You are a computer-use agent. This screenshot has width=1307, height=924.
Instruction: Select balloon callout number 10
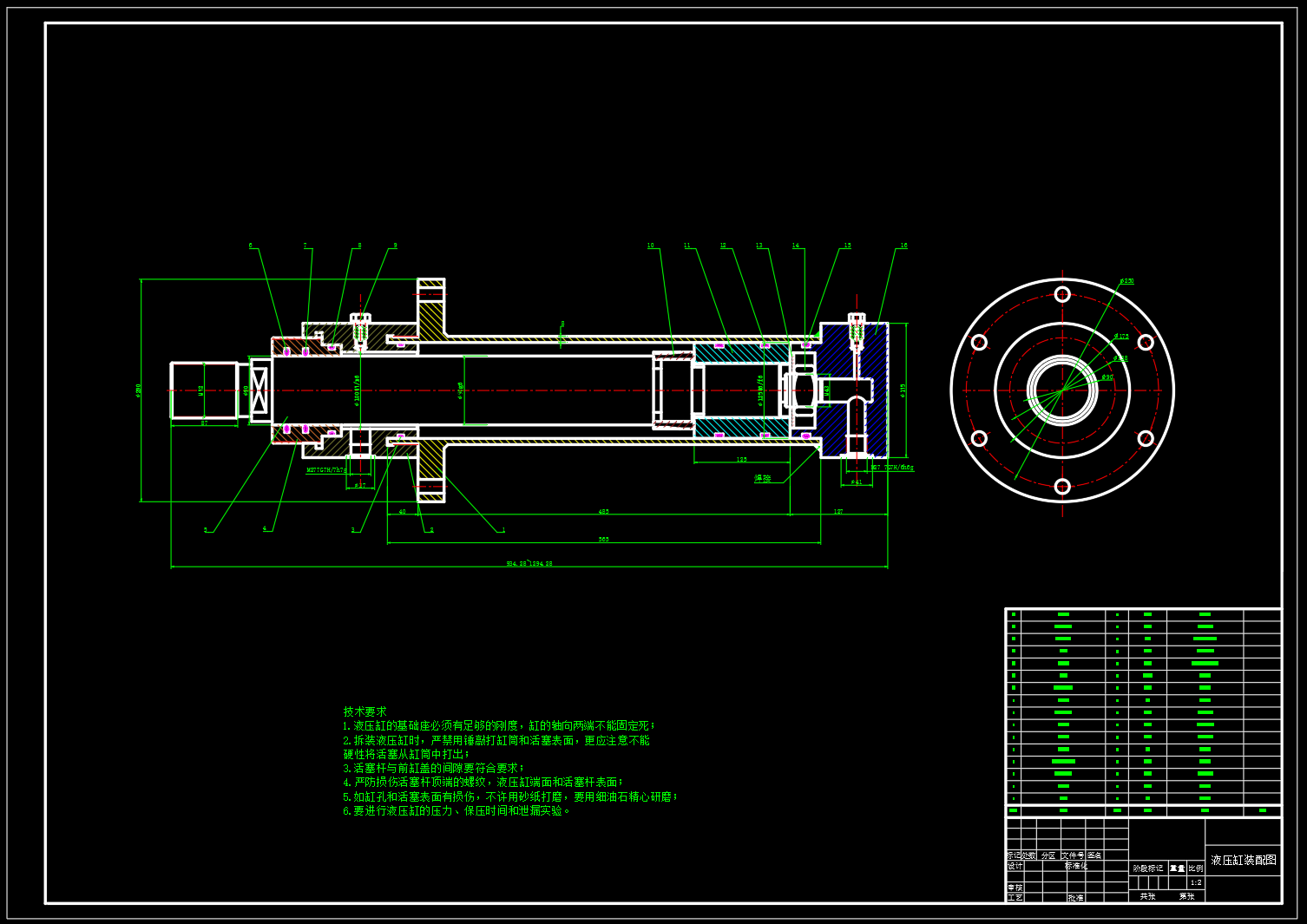click(x=649, y=245)
